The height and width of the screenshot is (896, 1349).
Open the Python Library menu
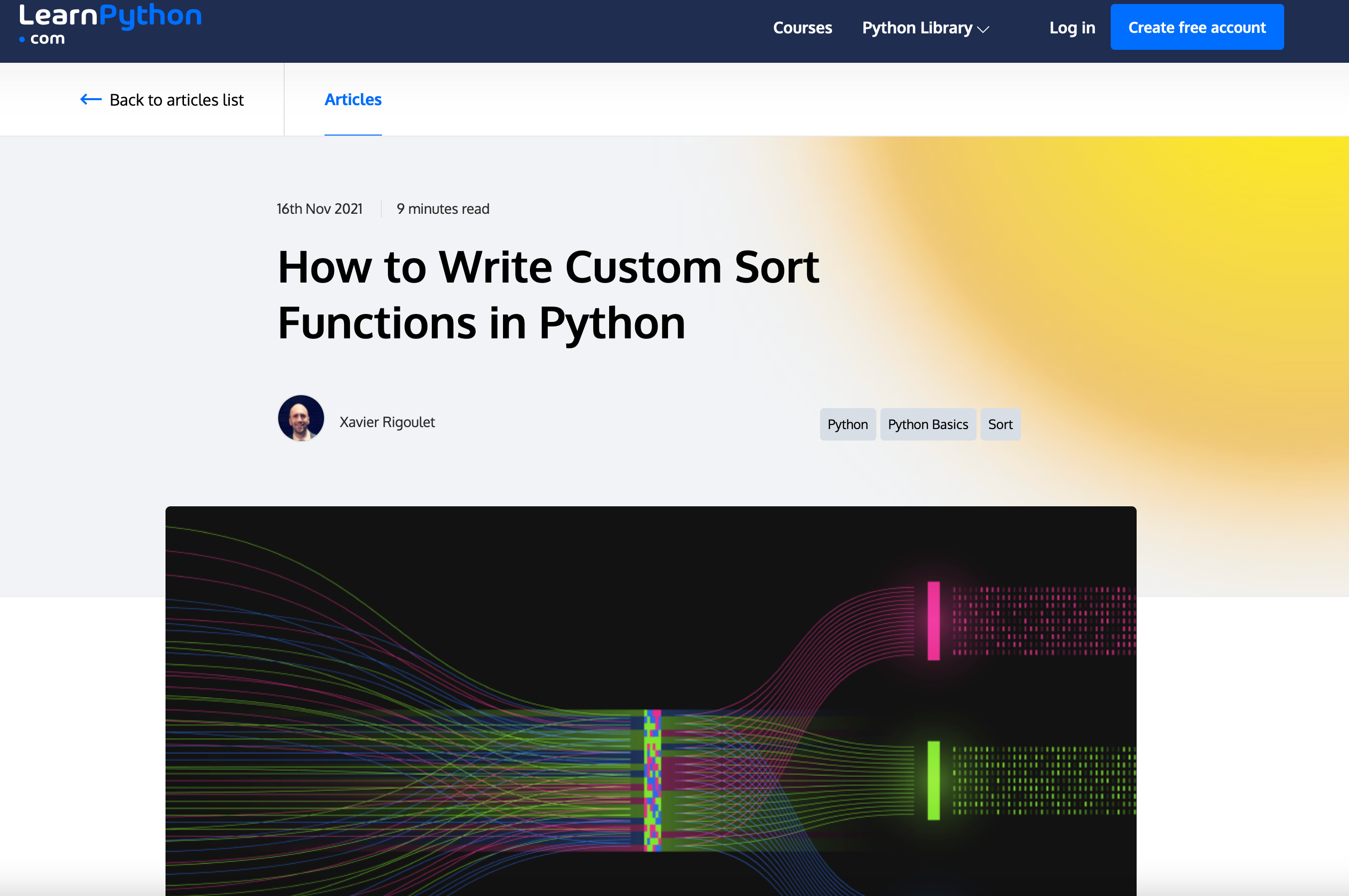coord(917,27)
